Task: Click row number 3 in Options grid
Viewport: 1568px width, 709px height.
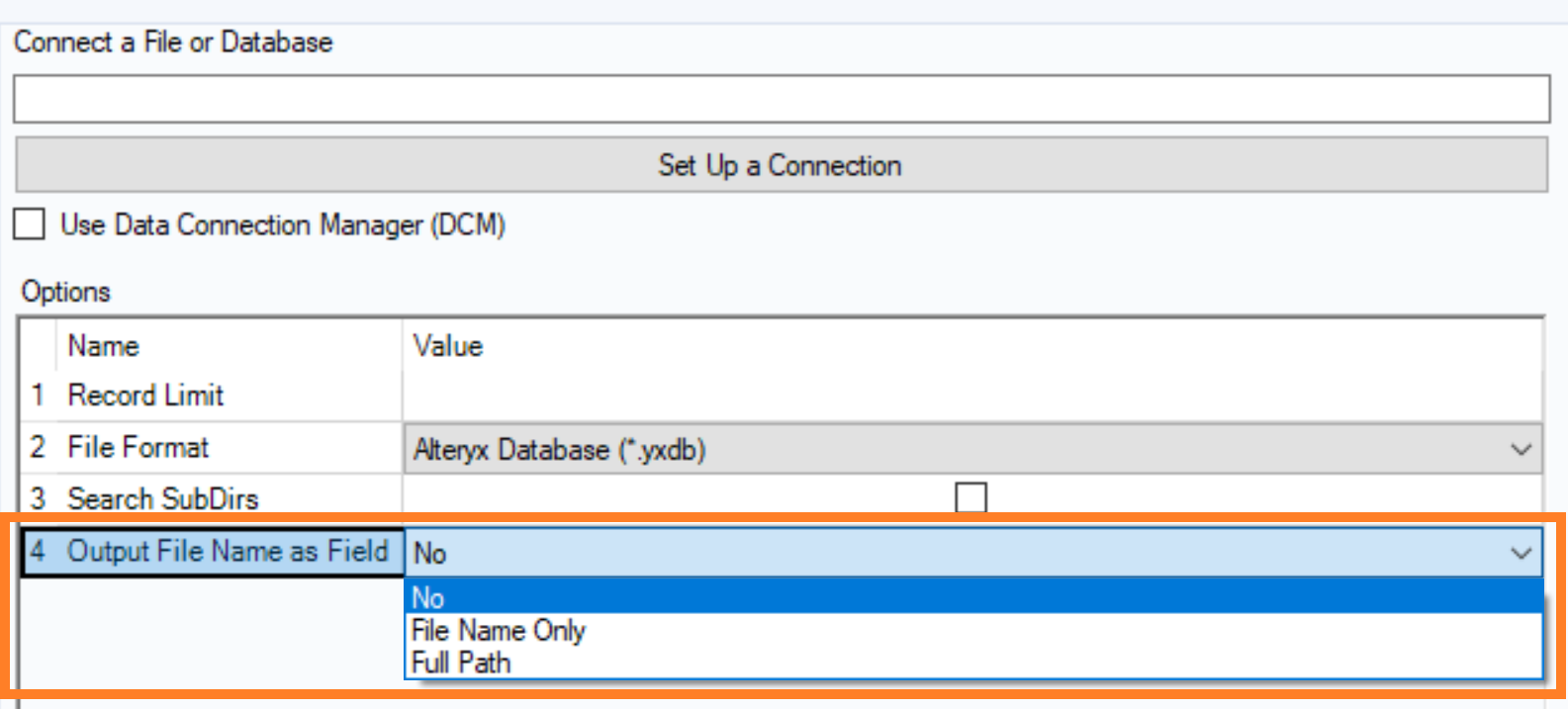Action: click(38, 498)
